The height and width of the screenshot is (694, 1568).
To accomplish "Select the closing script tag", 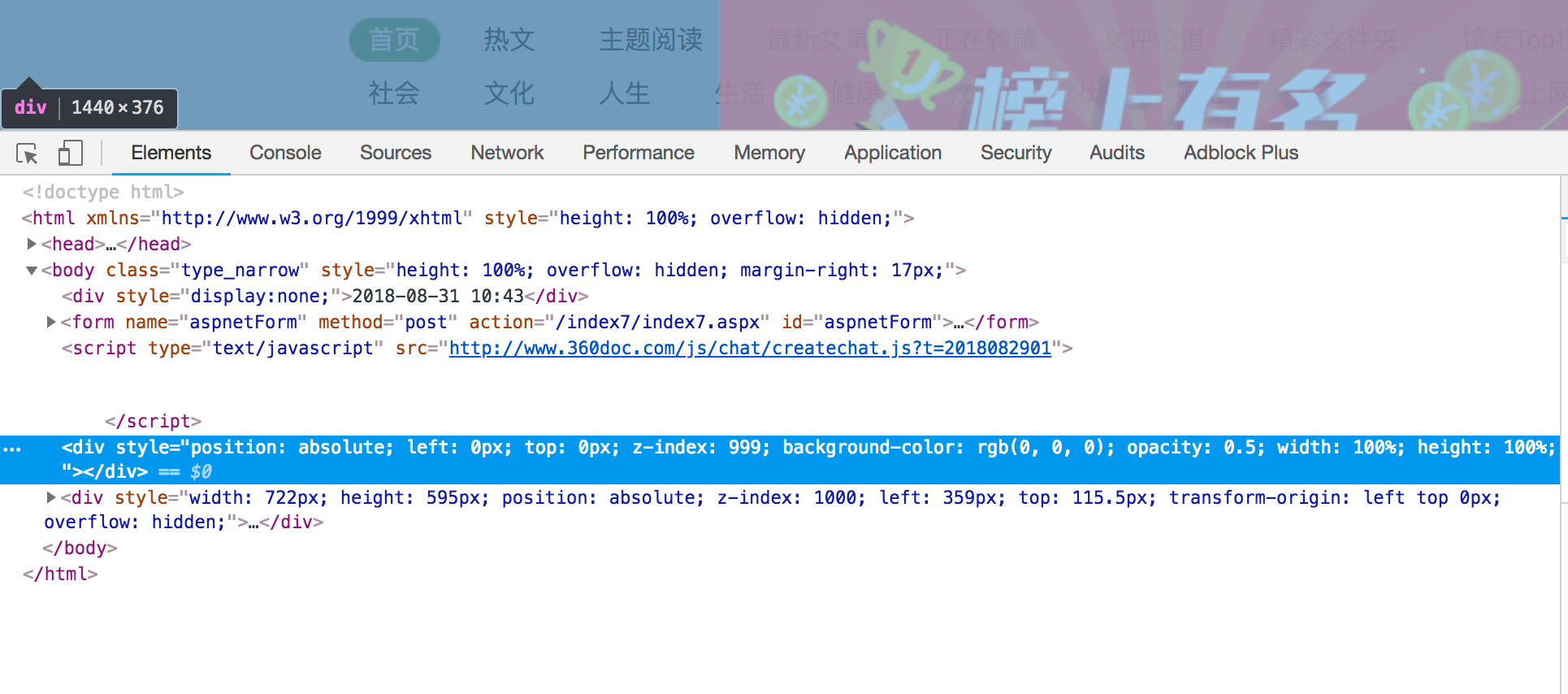I will tap(153, 422).
